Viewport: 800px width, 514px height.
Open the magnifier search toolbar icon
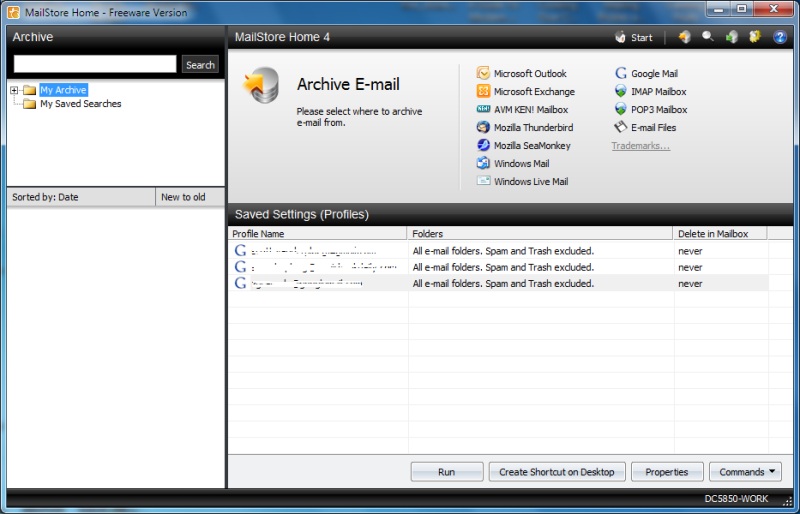click(708, 37)
